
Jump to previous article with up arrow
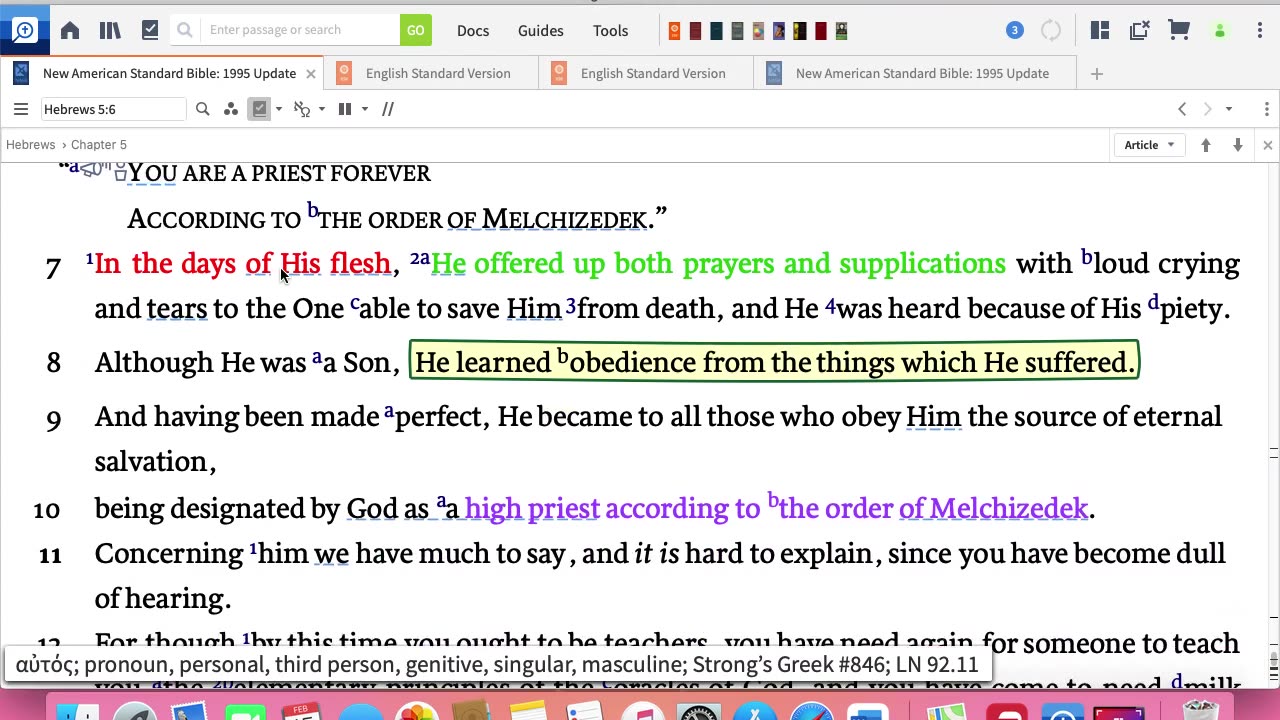pos(1206,145)
